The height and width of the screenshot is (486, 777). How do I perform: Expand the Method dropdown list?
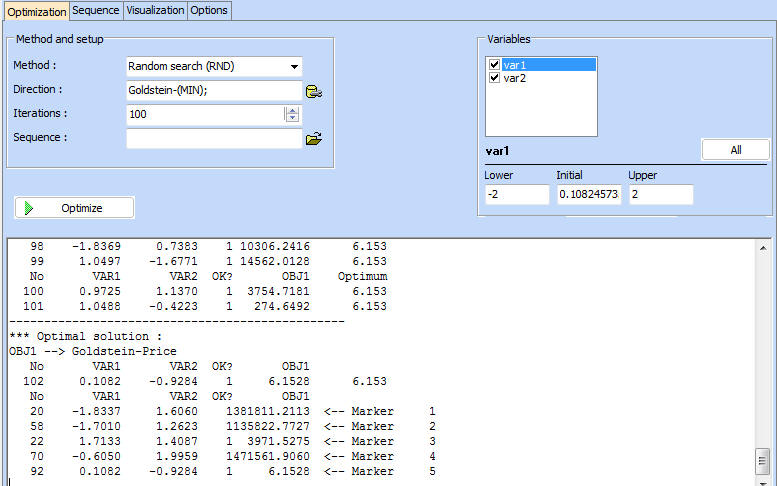293,67
